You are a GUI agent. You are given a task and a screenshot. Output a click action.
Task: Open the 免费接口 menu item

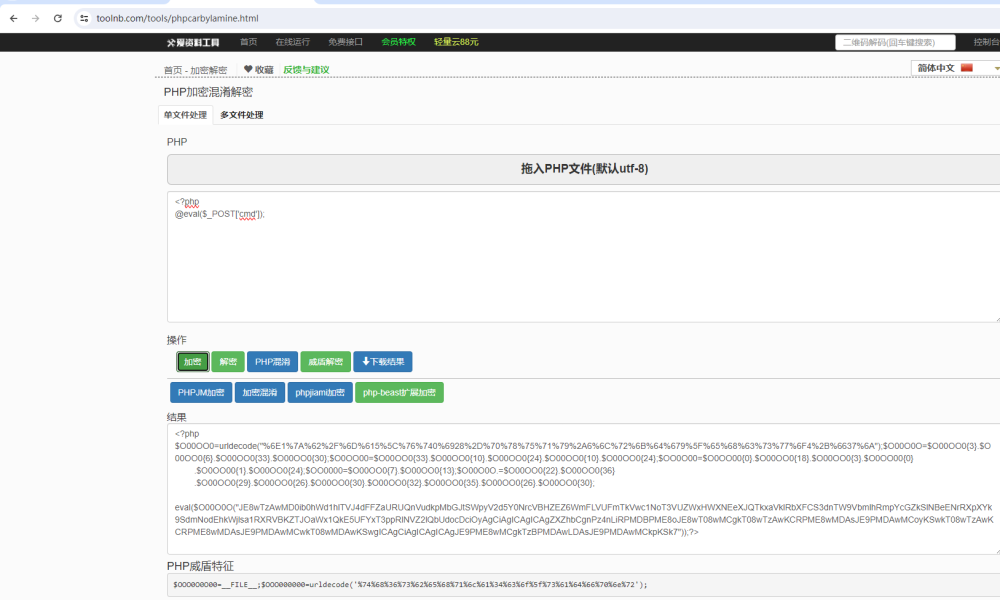(346, 42)
